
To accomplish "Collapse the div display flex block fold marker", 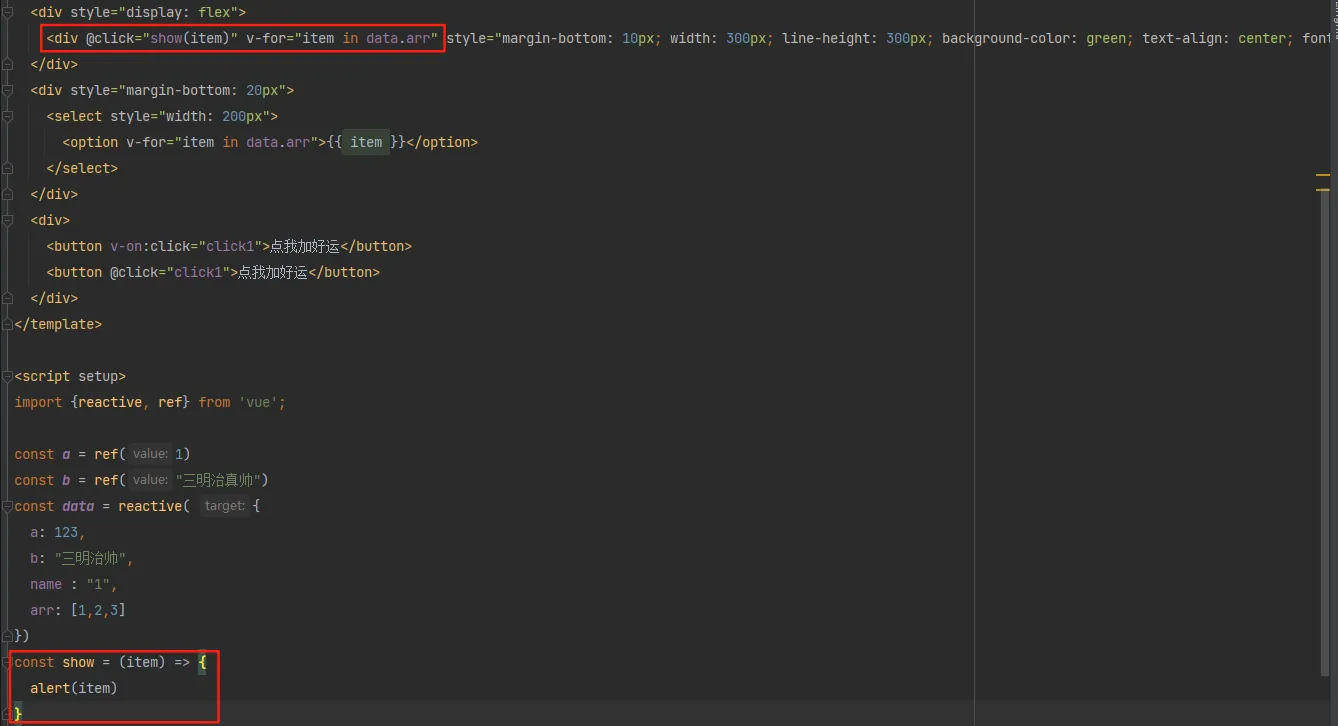I will (7, 13).
